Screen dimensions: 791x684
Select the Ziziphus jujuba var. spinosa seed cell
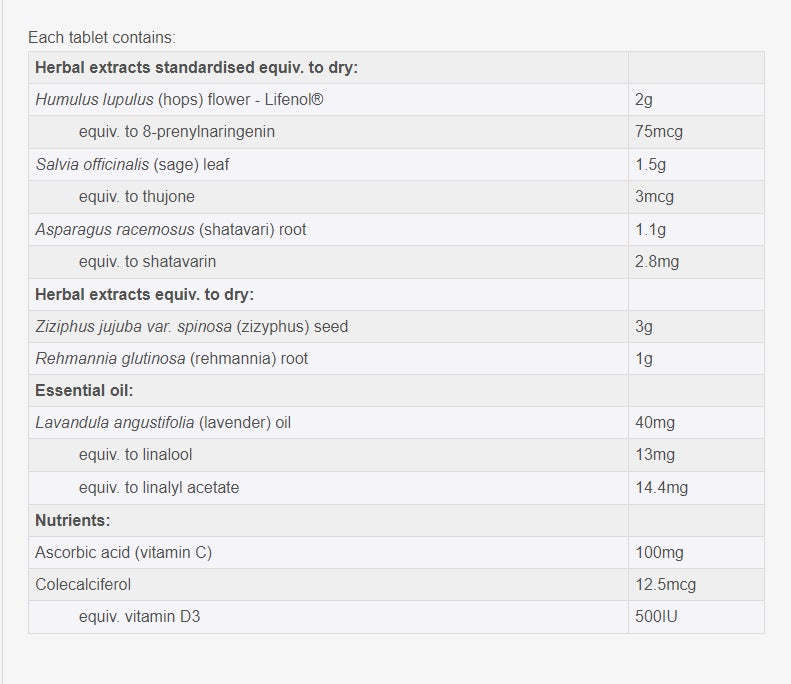192,326
